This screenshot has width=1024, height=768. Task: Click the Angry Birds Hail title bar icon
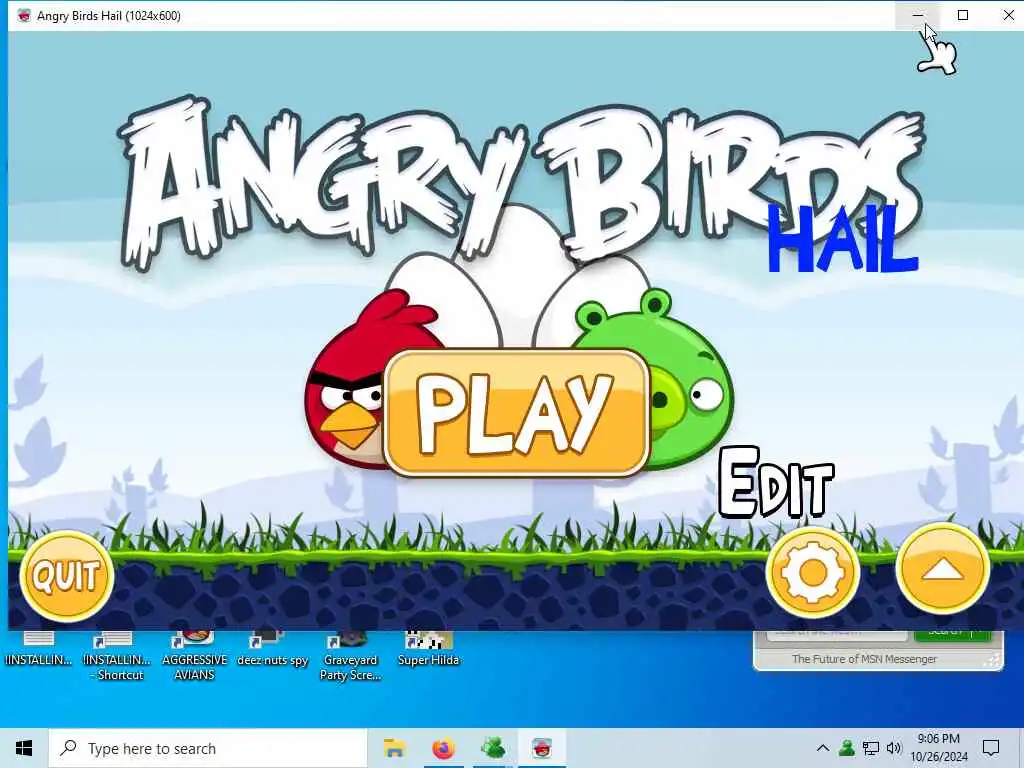(x=24, y=16)
